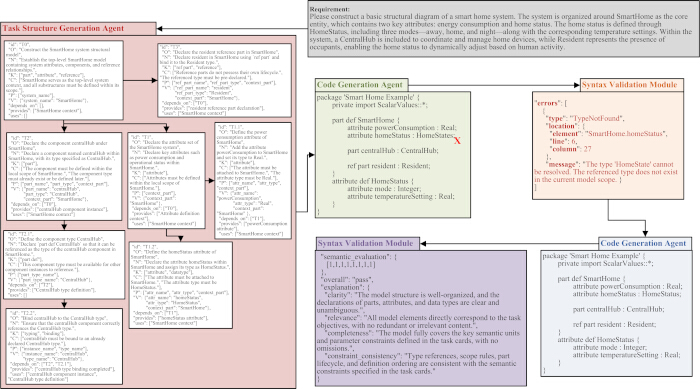Click "part def SmartHome {" in blue box
The height and width of the screenshot is (389, 700).
pyautogui.click(x=592, y=279)
